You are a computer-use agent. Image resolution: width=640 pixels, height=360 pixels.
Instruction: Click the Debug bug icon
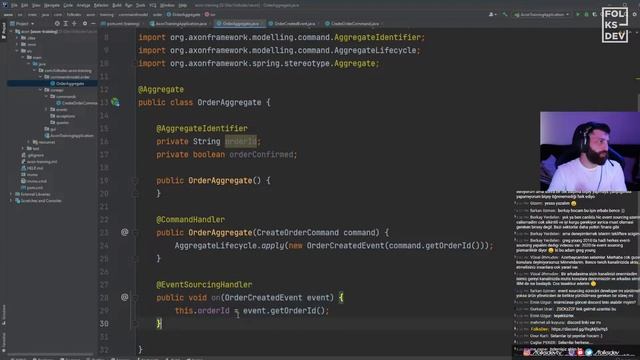[x=586, y=14]
